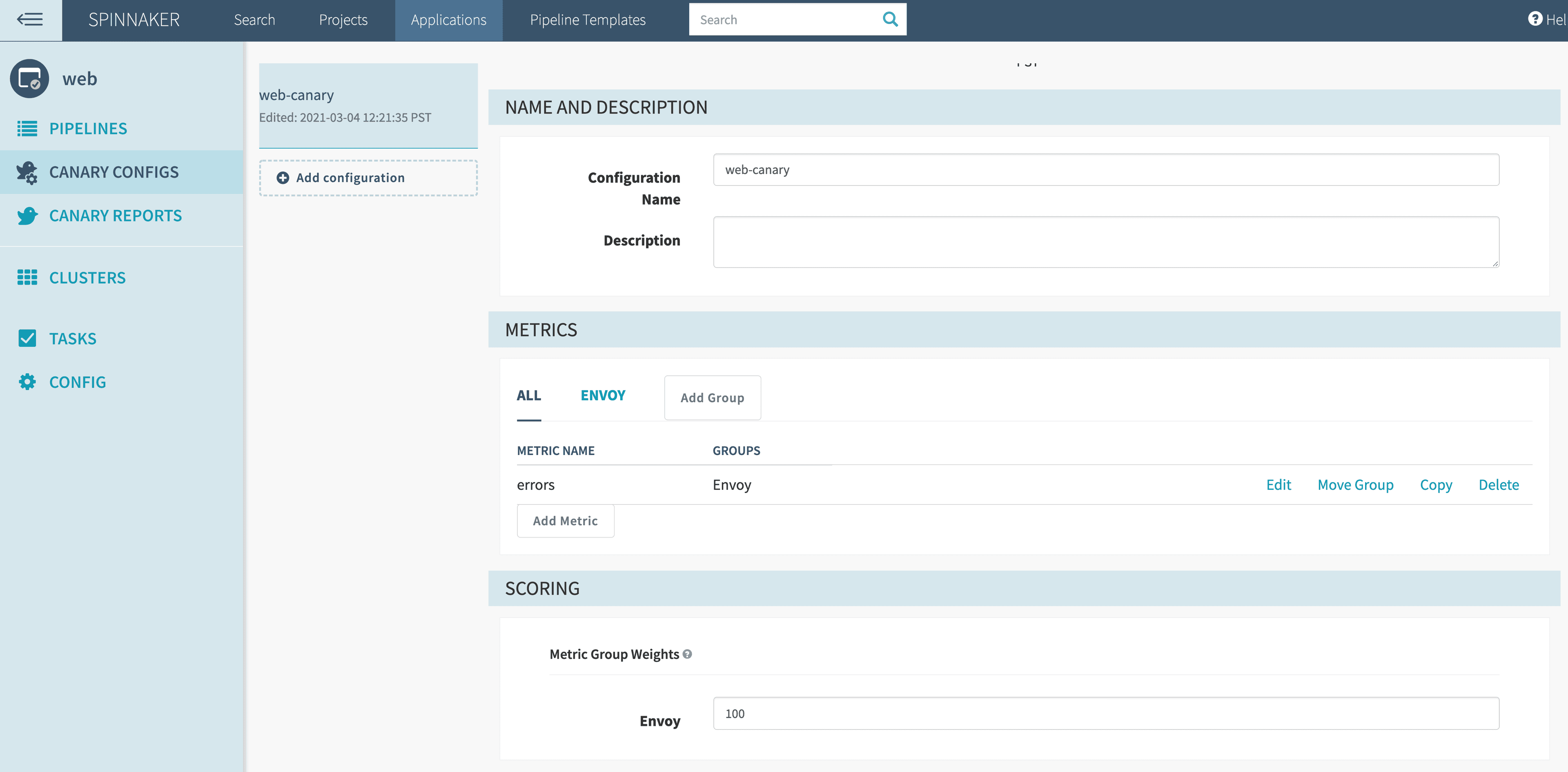Viewport: 1568px width, 772px height.
Task: Select the ALL metrics tab
Action: [x=528, y=396]
